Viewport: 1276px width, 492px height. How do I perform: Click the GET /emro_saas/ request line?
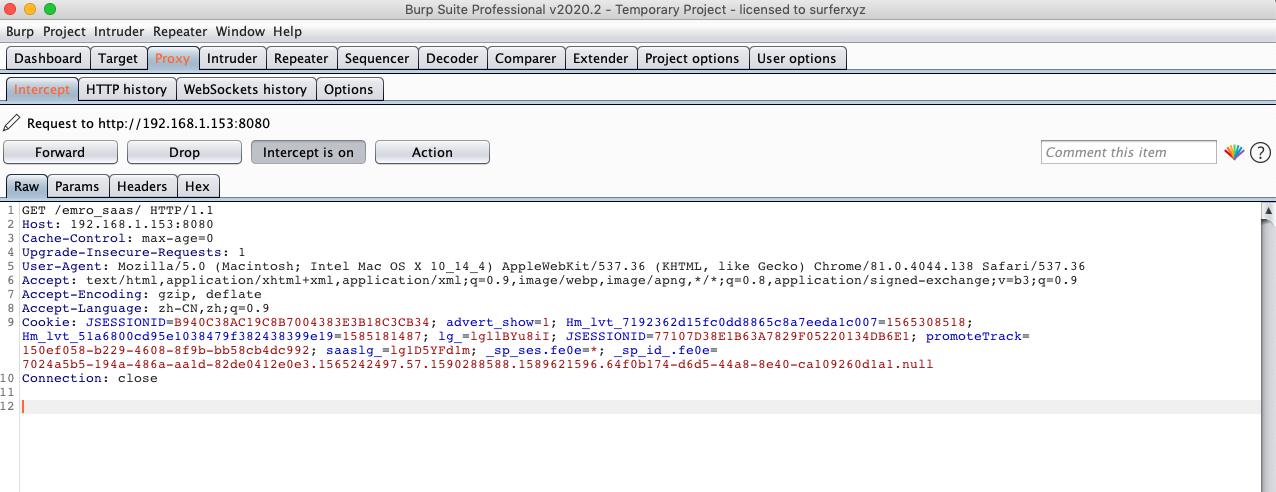coord(118,211)
